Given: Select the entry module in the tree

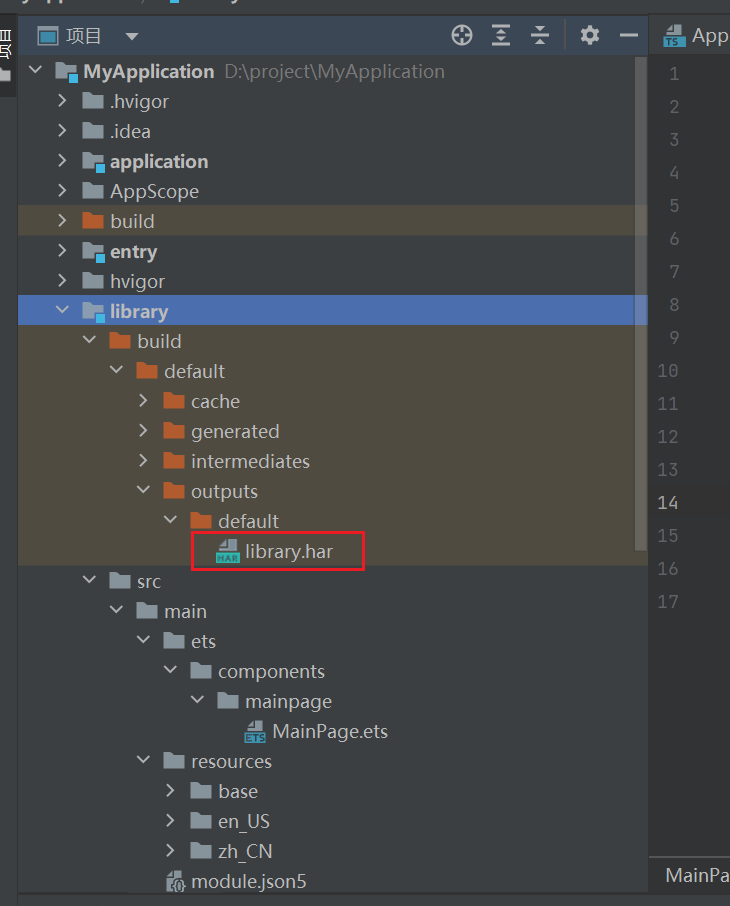Looking at the screenshot, I should [x=133, y=251].
